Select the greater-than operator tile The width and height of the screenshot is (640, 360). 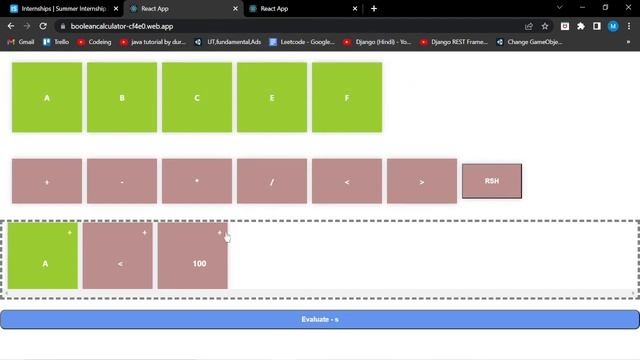(x=422, y=181)
